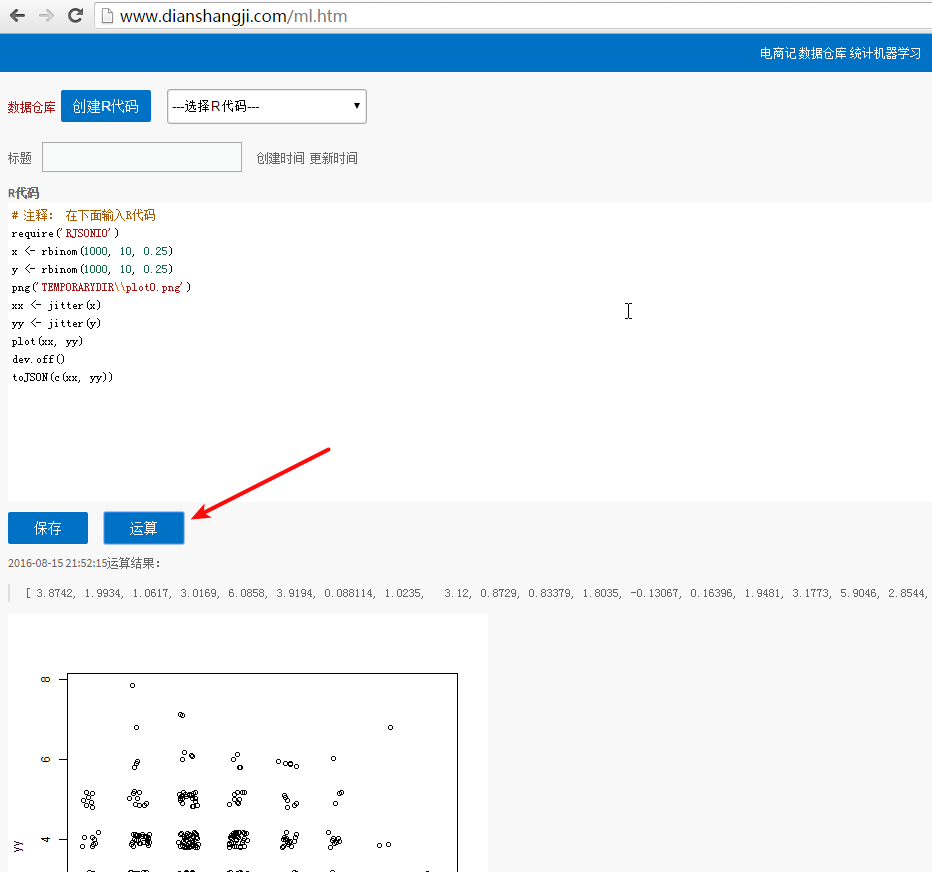Open the 选择R代码 dropdown

(267, 106)
